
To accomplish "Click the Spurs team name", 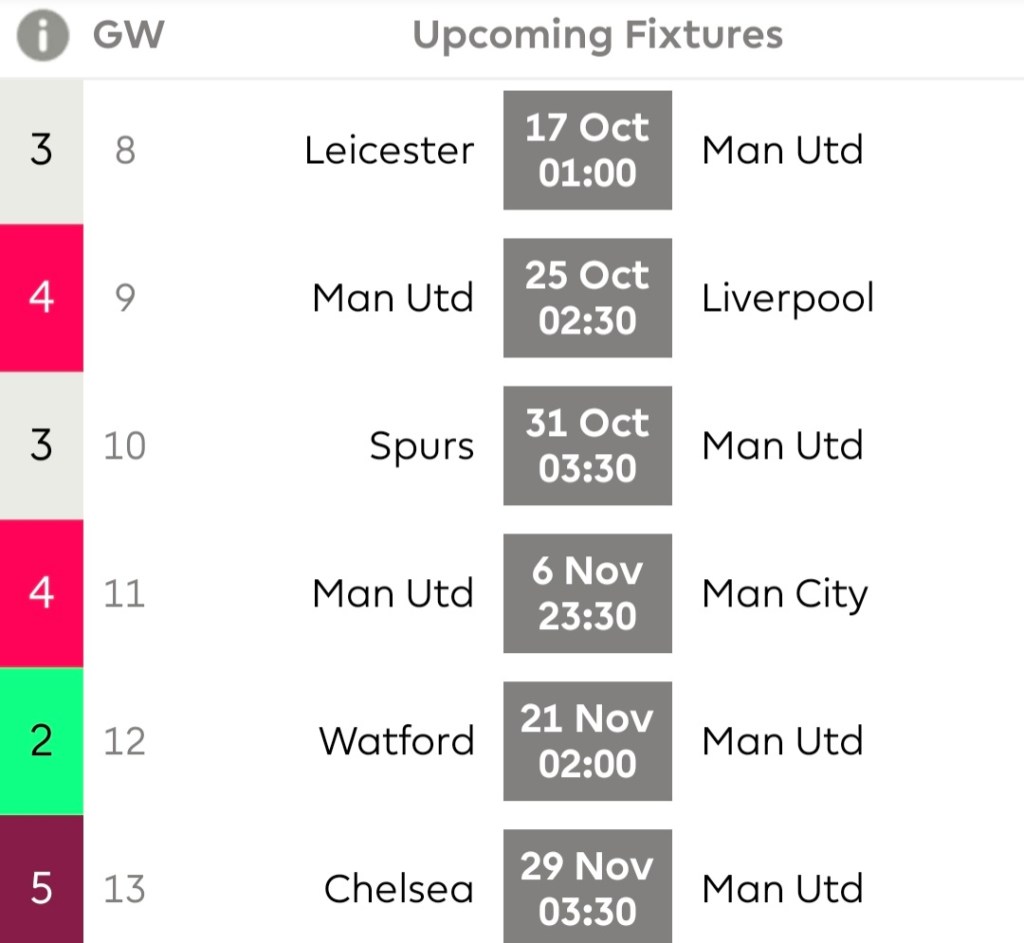I will [421, 446].
